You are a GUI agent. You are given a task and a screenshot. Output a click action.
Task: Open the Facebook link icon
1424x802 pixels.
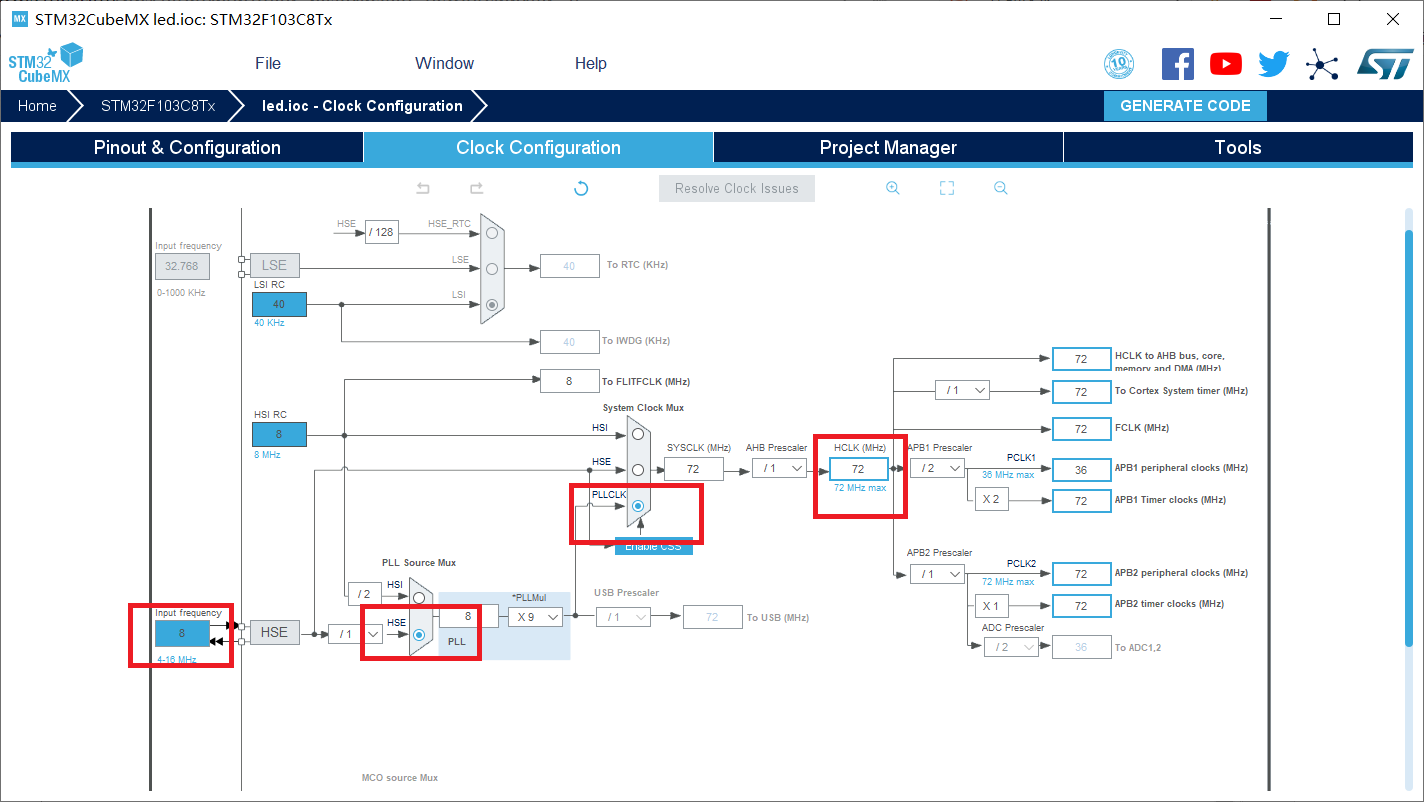tap(1178, 64)
